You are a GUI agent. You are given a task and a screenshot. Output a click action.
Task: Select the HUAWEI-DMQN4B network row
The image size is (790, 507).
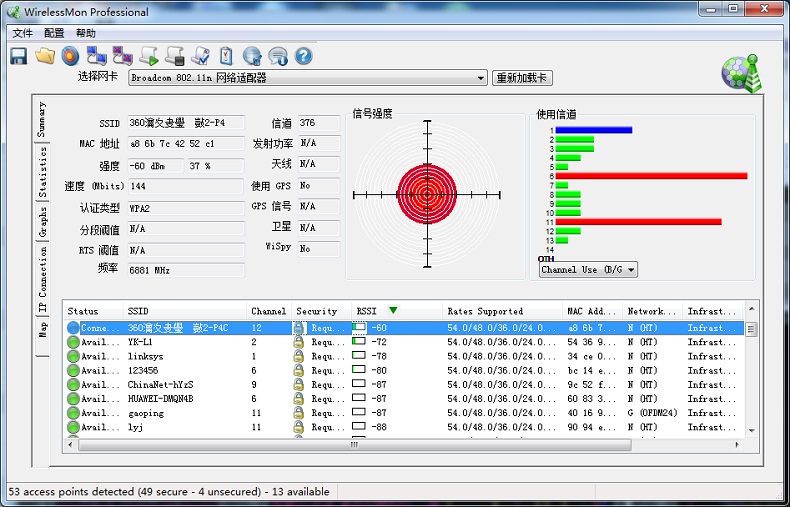click(x=405, y=399)
